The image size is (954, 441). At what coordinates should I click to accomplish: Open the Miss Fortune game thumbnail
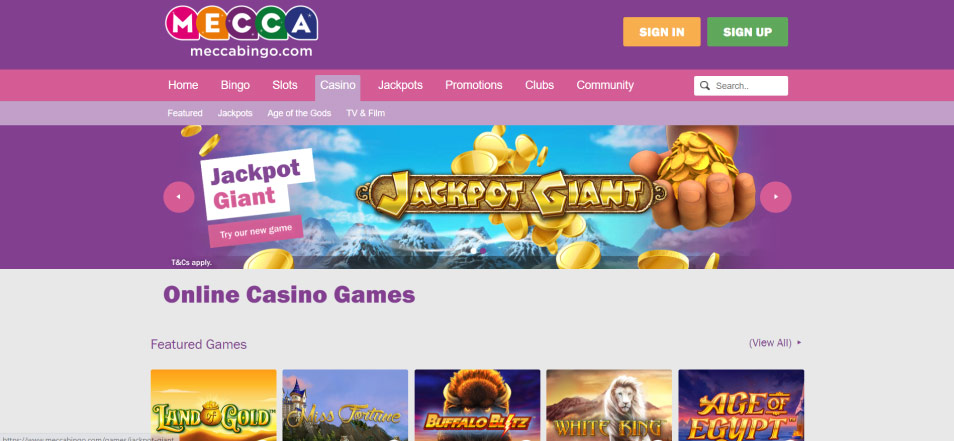(x=345, y=405)
